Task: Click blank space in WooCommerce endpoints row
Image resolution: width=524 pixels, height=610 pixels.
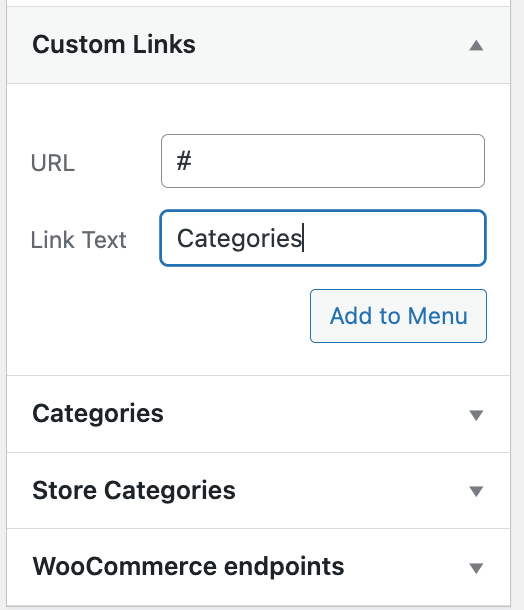Action: click(407, 567)
